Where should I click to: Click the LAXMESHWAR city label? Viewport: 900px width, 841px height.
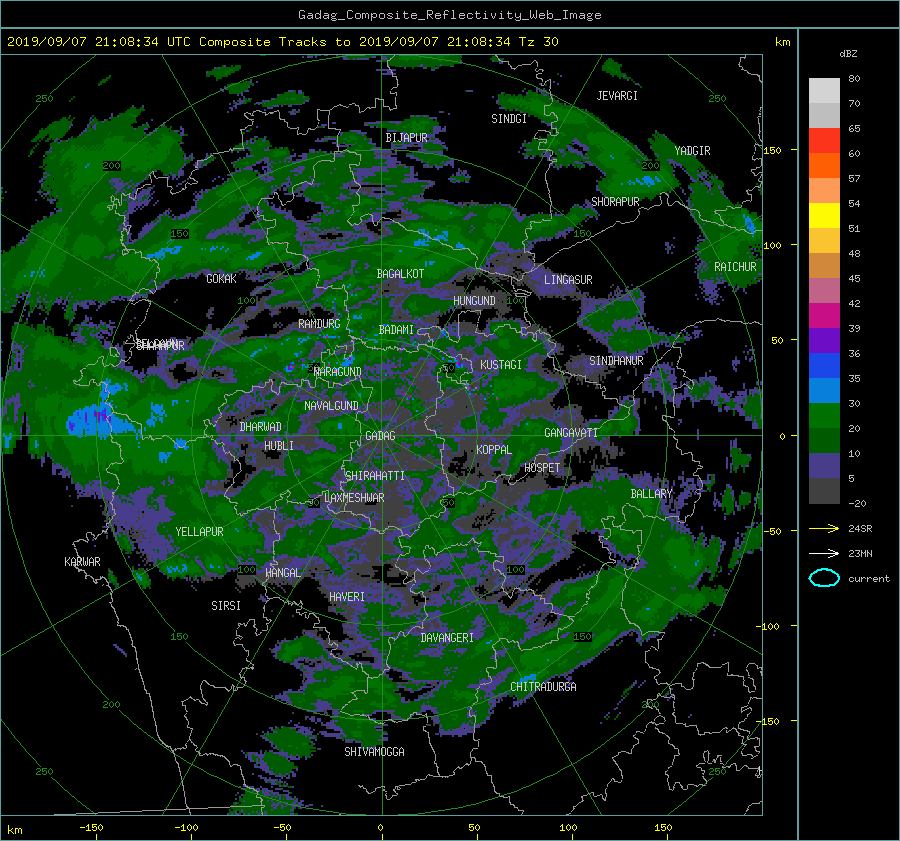pyautogui.click(x=354, y=498)
